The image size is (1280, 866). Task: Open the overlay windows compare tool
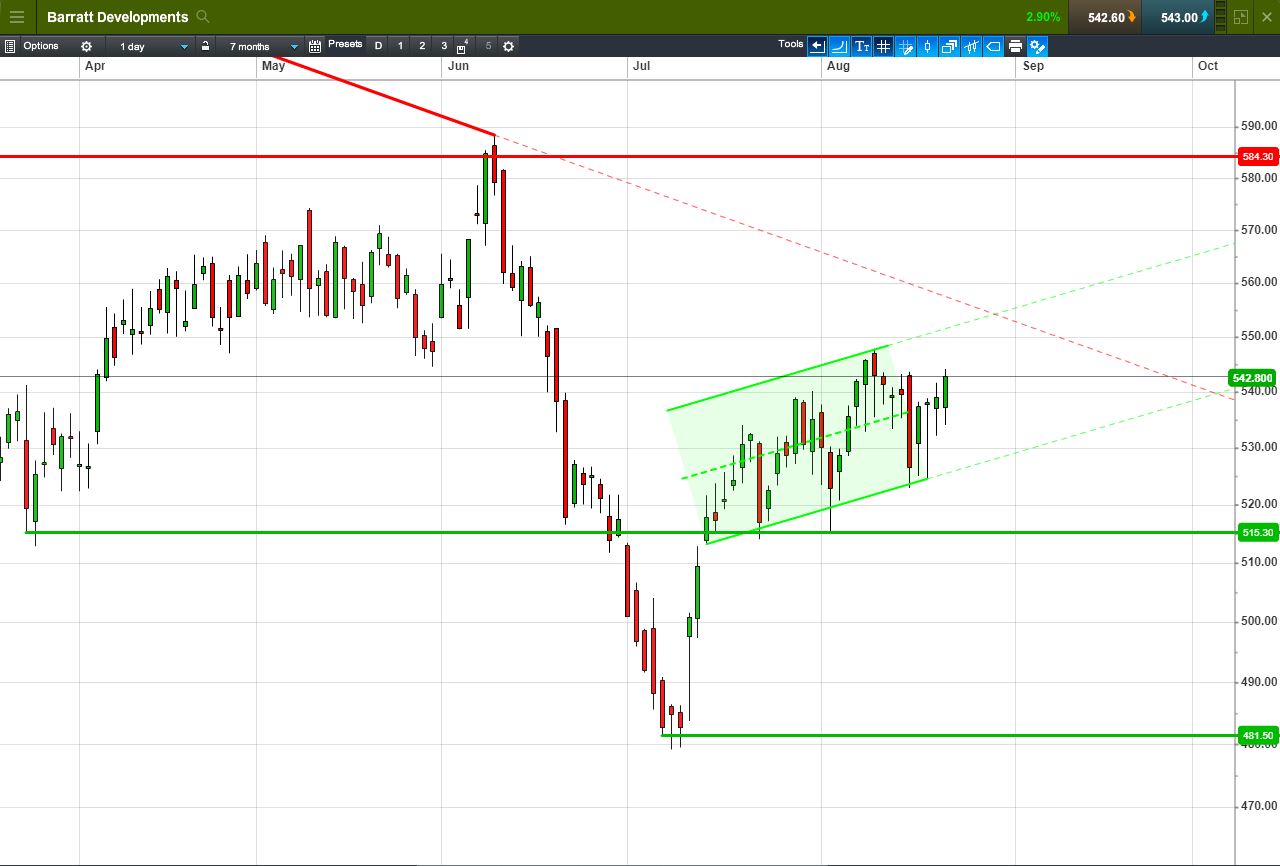click(x=949, y=46)
